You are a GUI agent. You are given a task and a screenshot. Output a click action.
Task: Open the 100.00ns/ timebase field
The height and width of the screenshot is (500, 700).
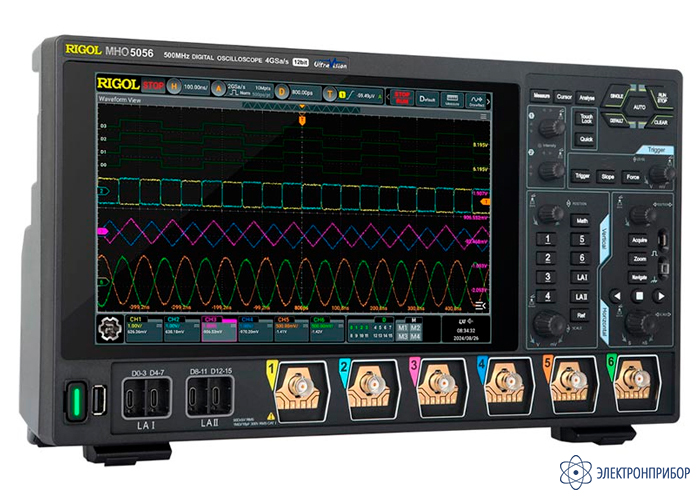click(x=196, y=87)
